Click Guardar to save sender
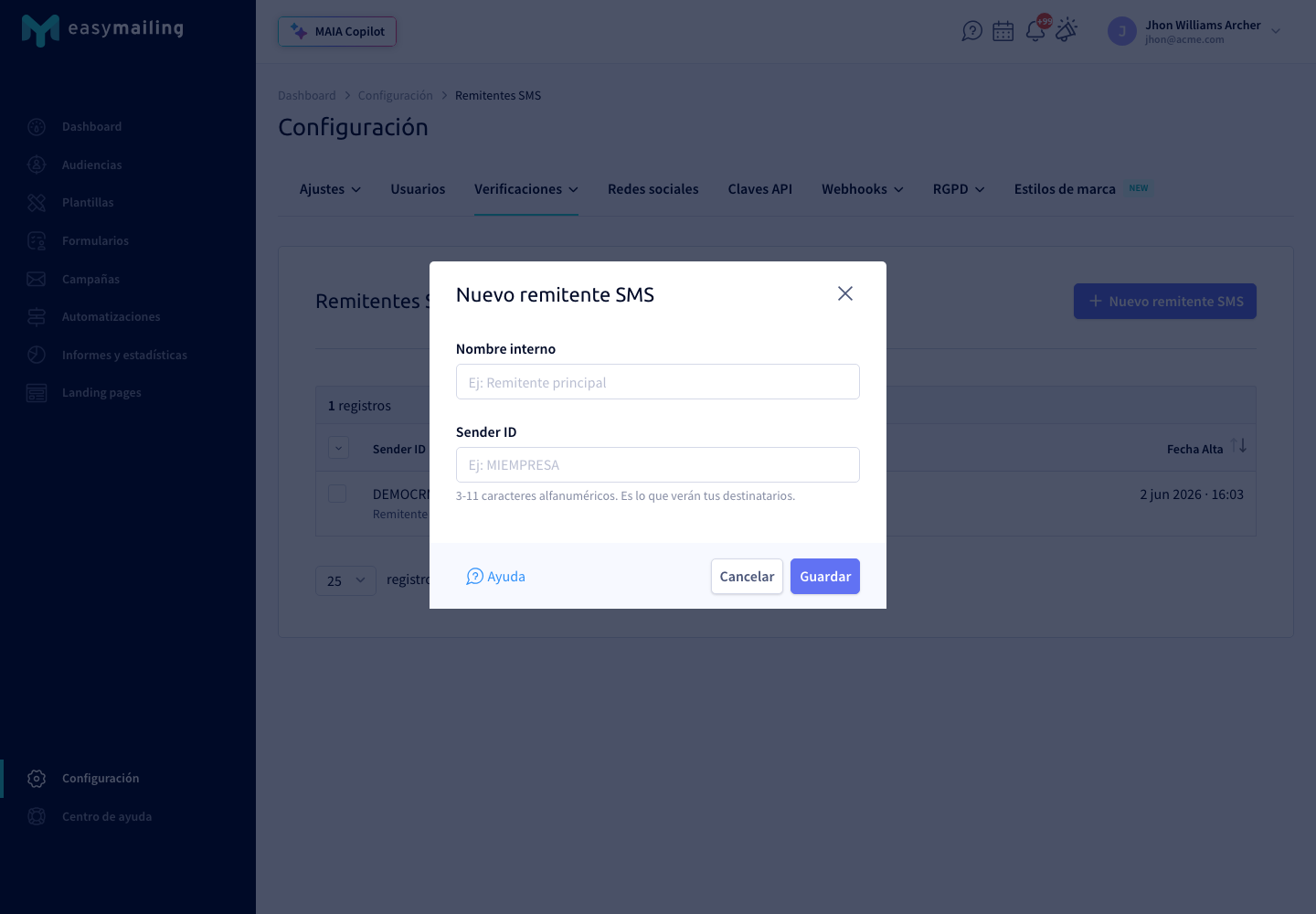The width and height of the screenshot is (1316, 914). tap(825, 577)
